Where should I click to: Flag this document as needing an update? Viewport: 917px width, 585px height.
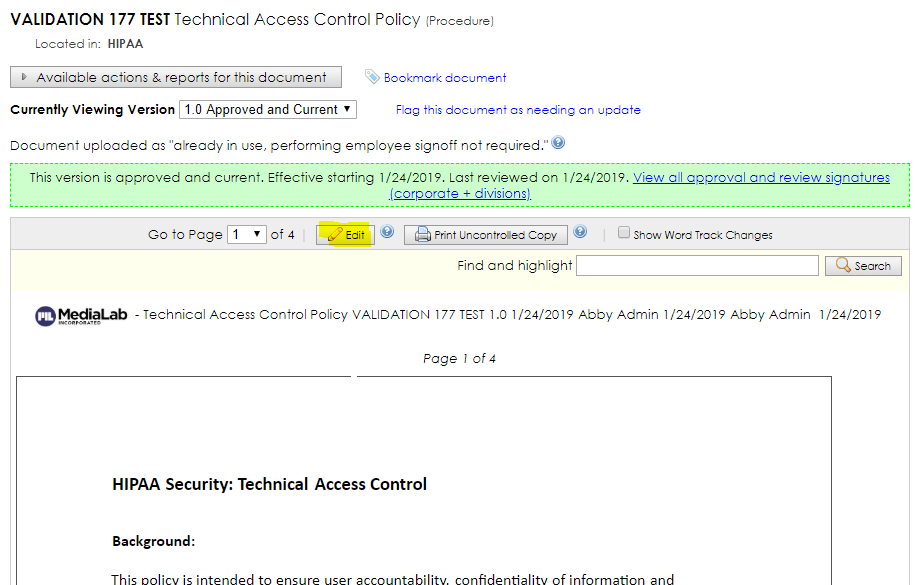[x=518, y=110]
